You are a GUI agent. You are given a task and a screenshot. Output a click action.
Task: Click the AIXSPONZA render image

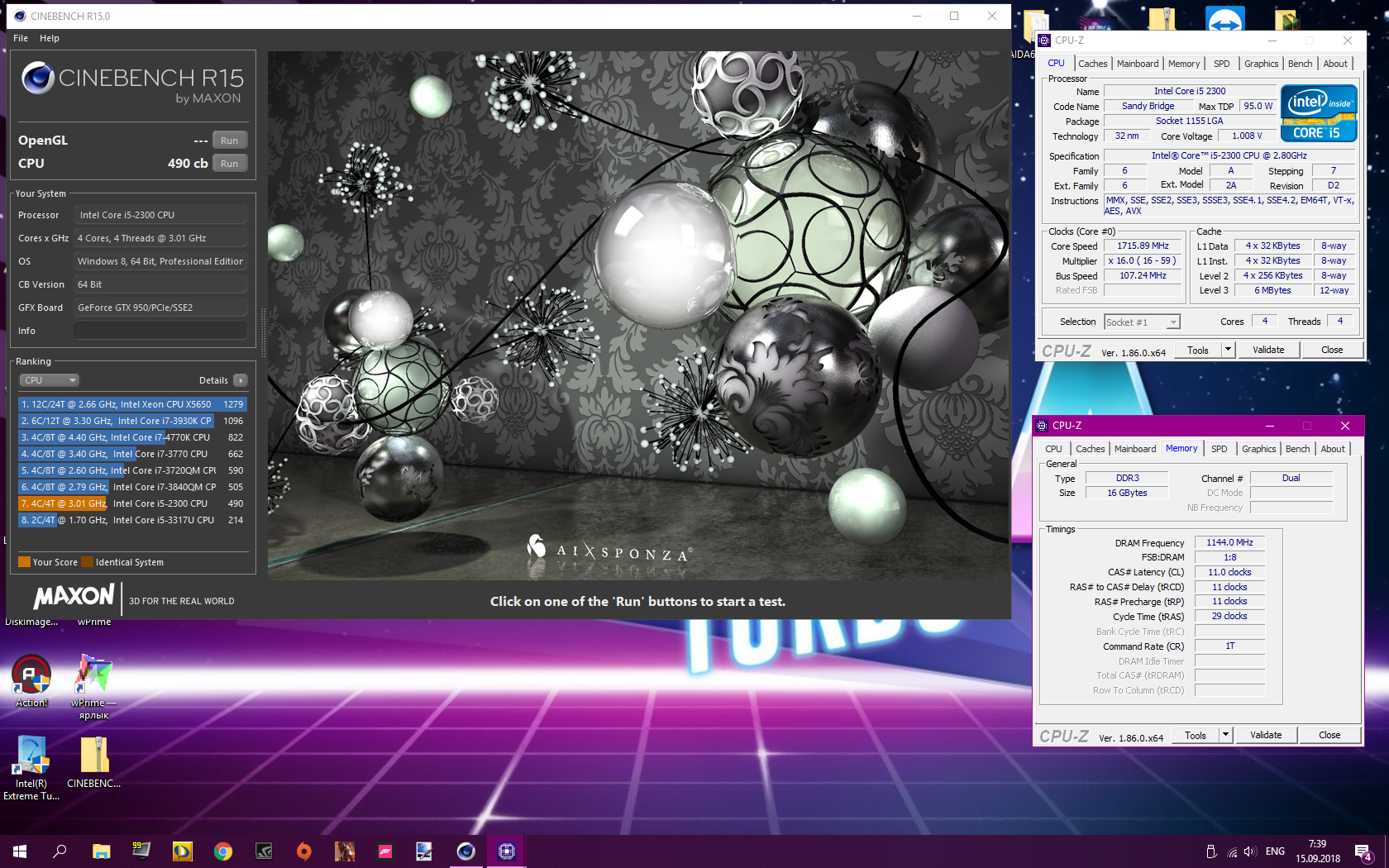coord(638,316)
